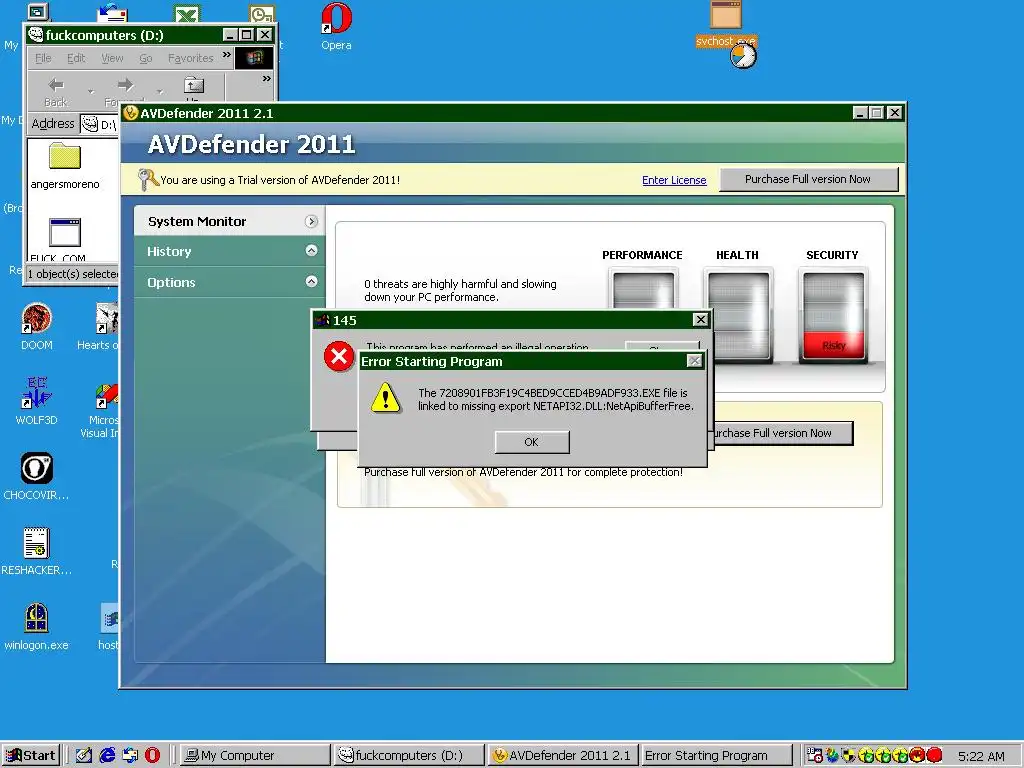
Task: Click Back button in Explorer toolbar
Action: (56, 91)
